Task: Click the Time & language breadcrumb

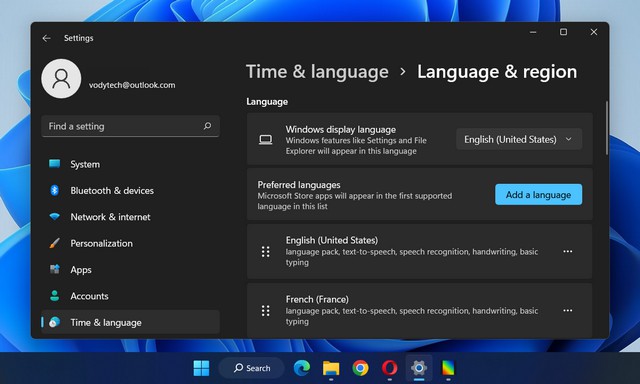Action: pos(317,72)
